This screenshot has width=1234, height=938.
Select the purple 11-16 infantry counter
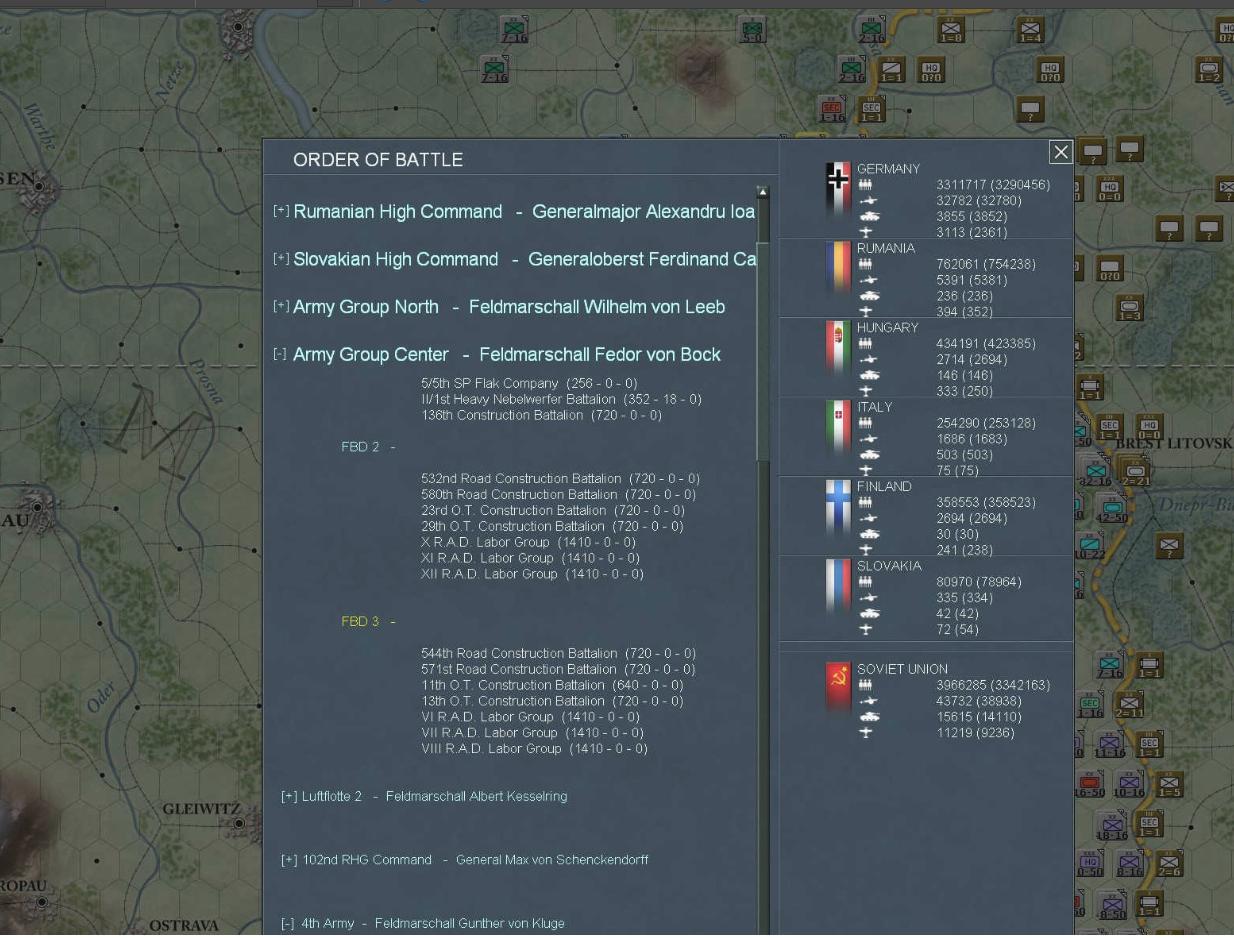pos(1110,745)
